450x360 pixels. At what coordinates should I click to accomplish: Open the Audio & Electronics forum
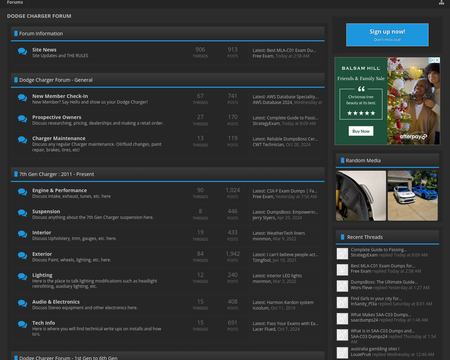(56, 302)
